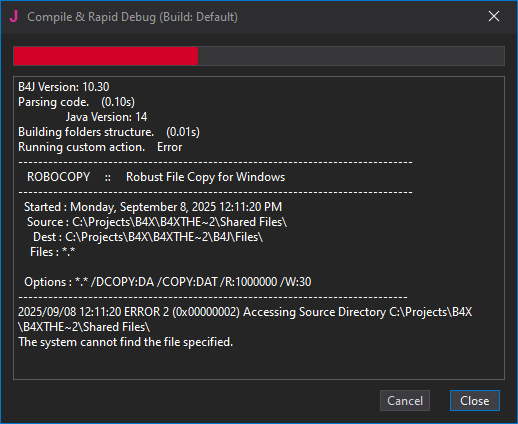Click the Source path line
Viewport: 518px width, 424px height.
(x=157, y=222)
